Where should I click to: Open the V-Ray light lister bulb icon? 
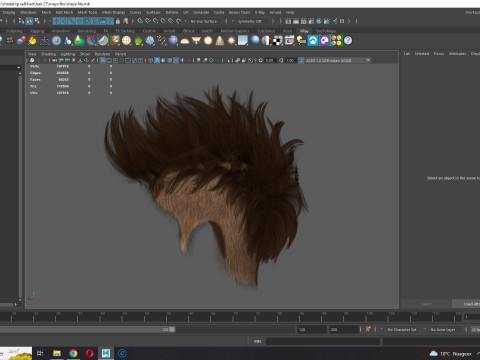click(301, 41)
